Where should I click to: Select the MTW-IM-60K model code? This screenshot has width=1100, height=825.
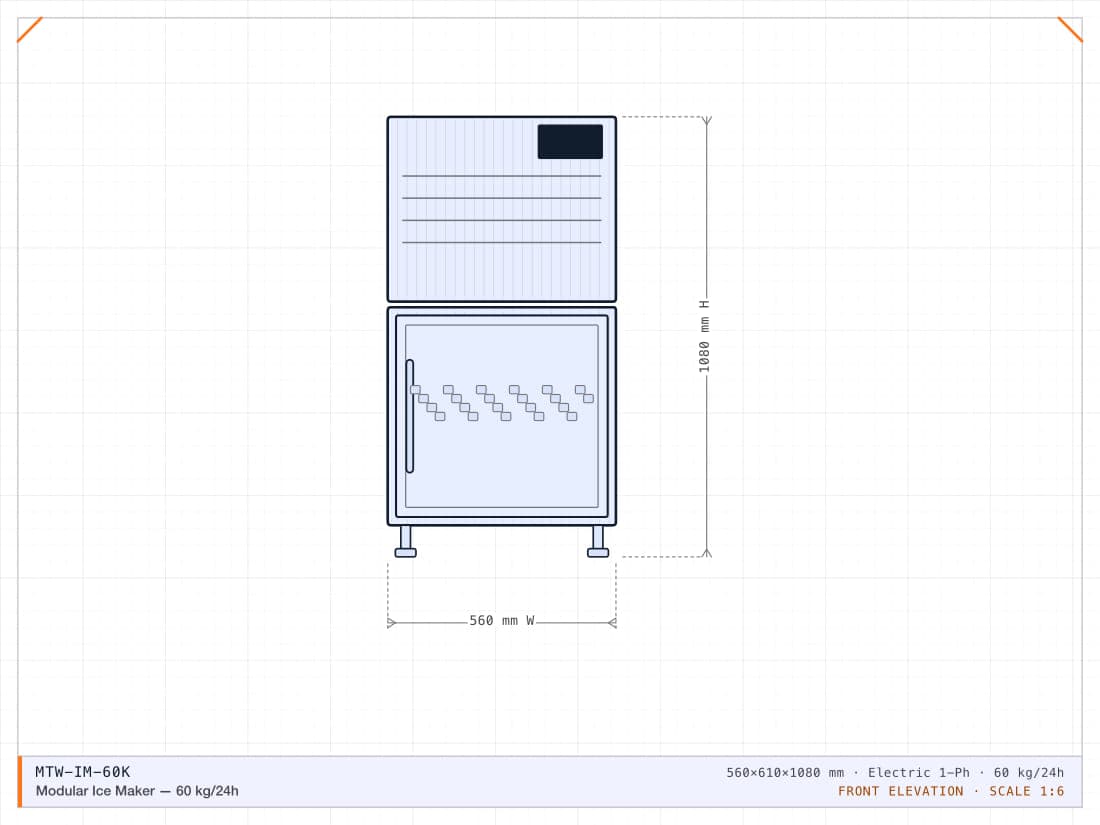83,772
